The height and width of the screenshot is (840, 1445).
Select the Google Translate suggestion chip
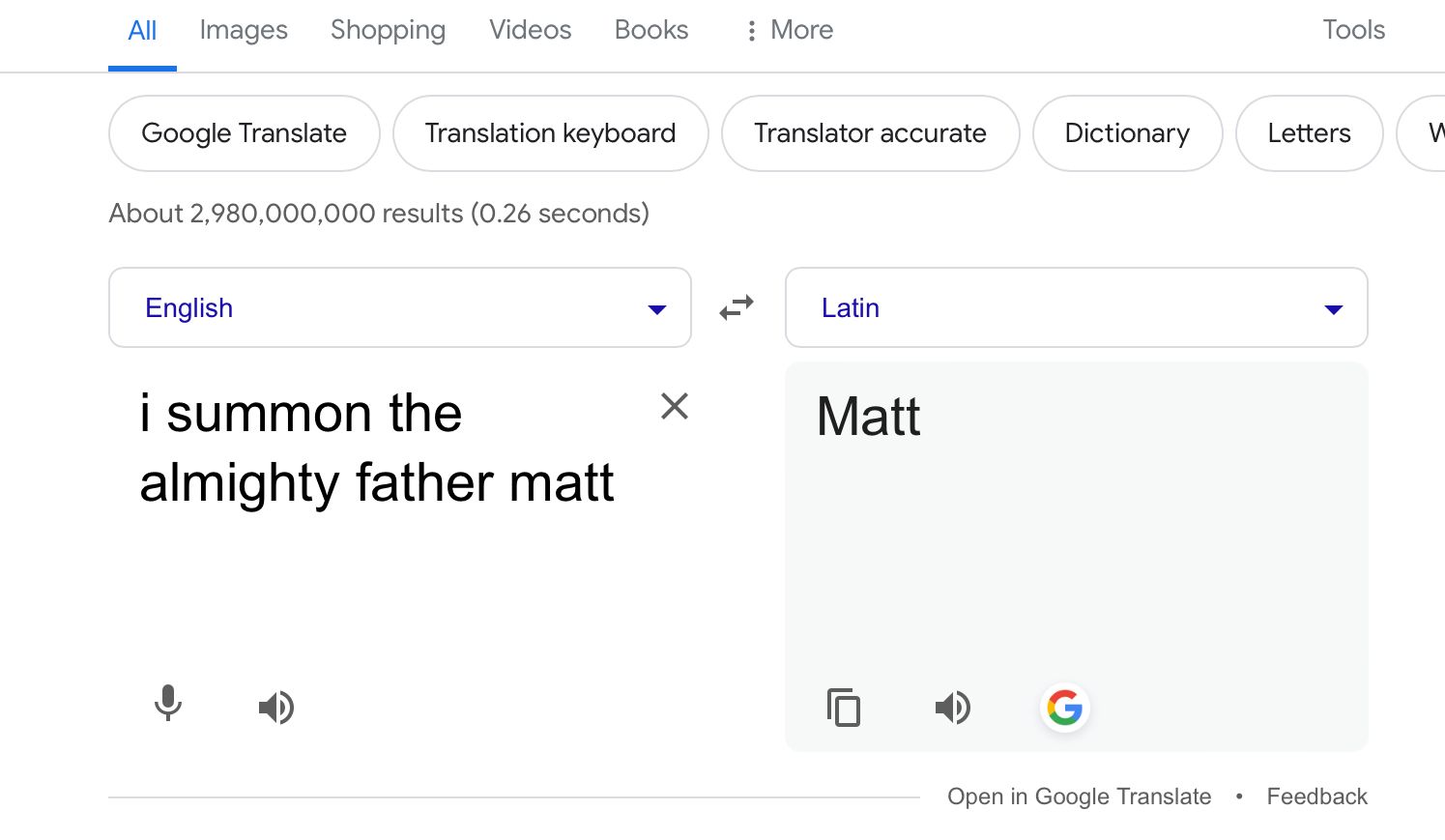pos(244,133)
